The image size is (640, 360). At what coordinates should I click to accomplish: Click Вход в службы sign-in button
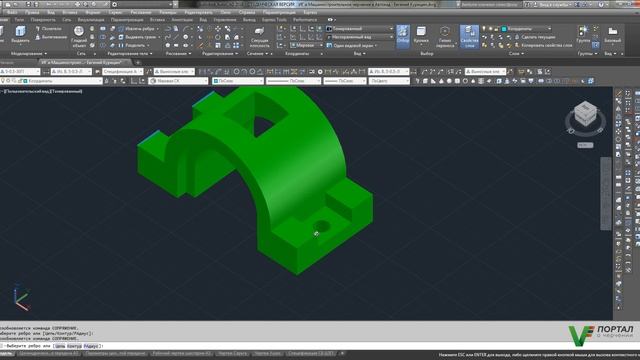point(553,4)
